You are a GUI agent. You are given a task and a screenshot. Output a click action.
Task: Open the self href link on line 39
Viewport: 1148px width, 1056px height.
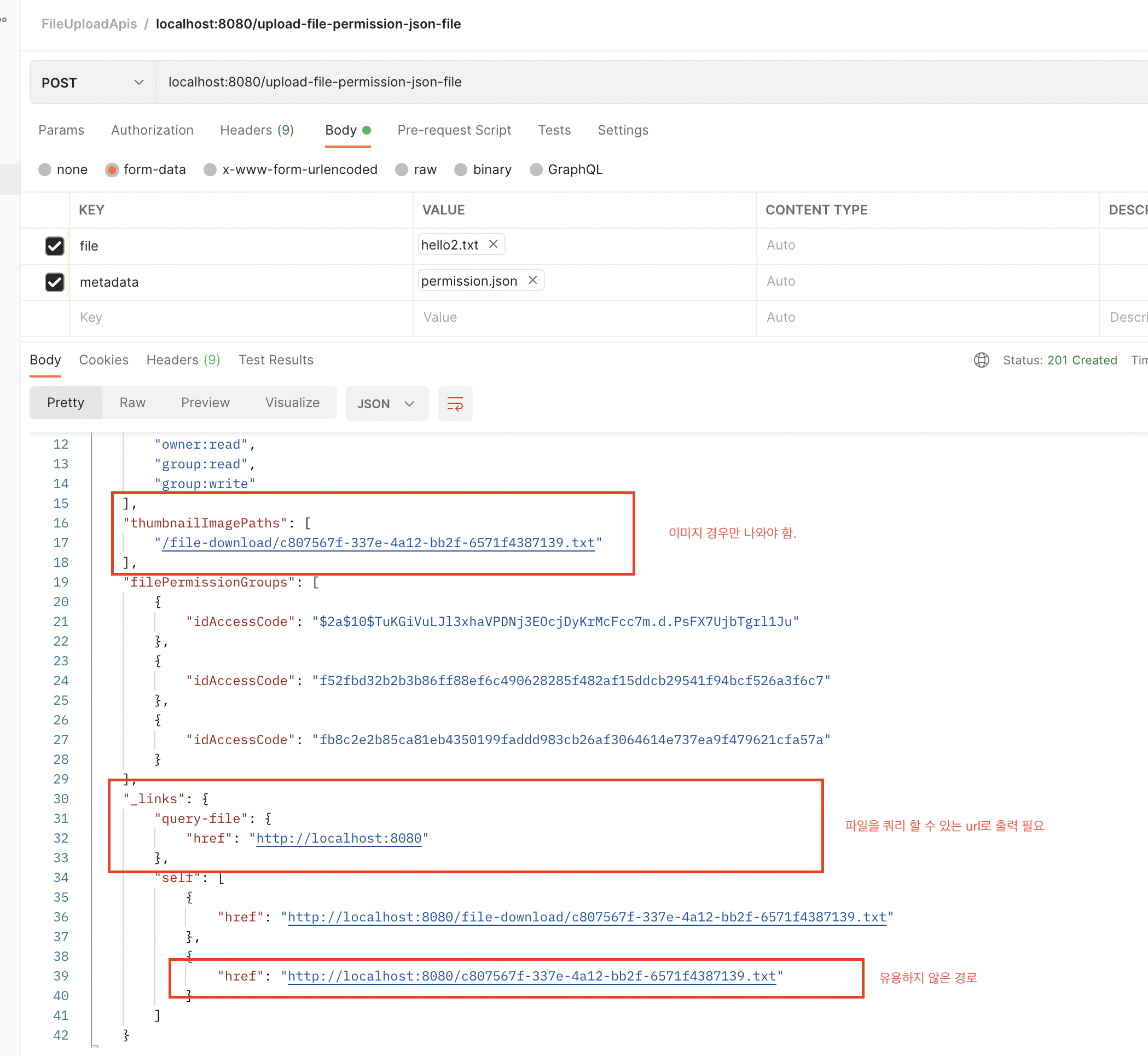532,977
